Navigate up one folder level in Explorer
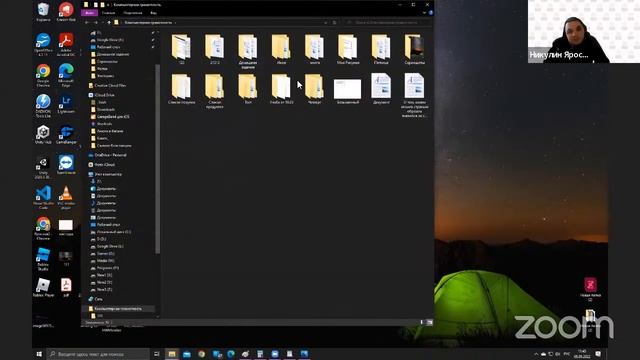The image size is (640, 360). pyautogui.click(x=109, y=22)
